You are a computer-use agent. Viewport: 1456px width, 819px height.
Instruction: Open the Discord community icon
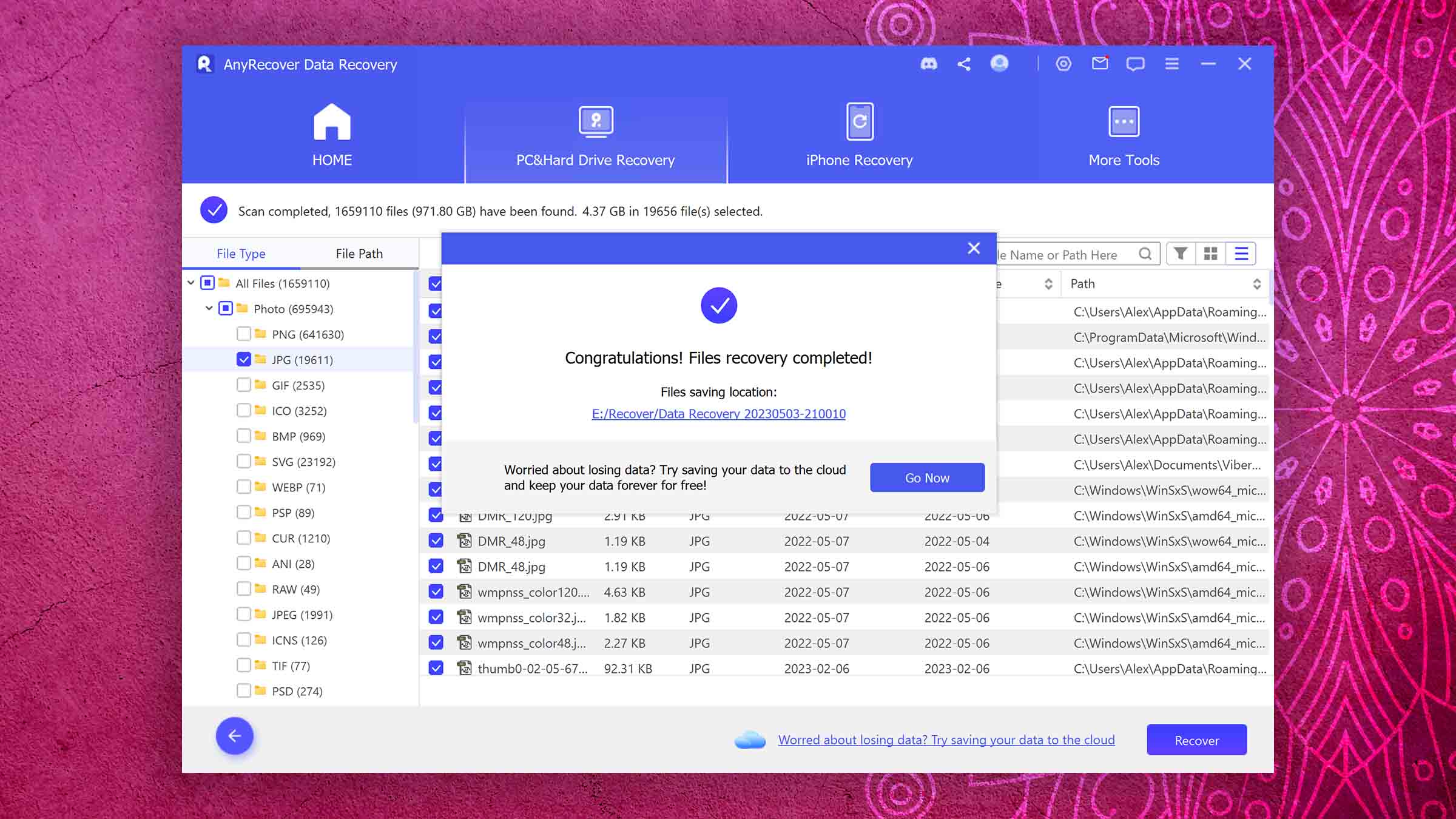click(928, 64)
